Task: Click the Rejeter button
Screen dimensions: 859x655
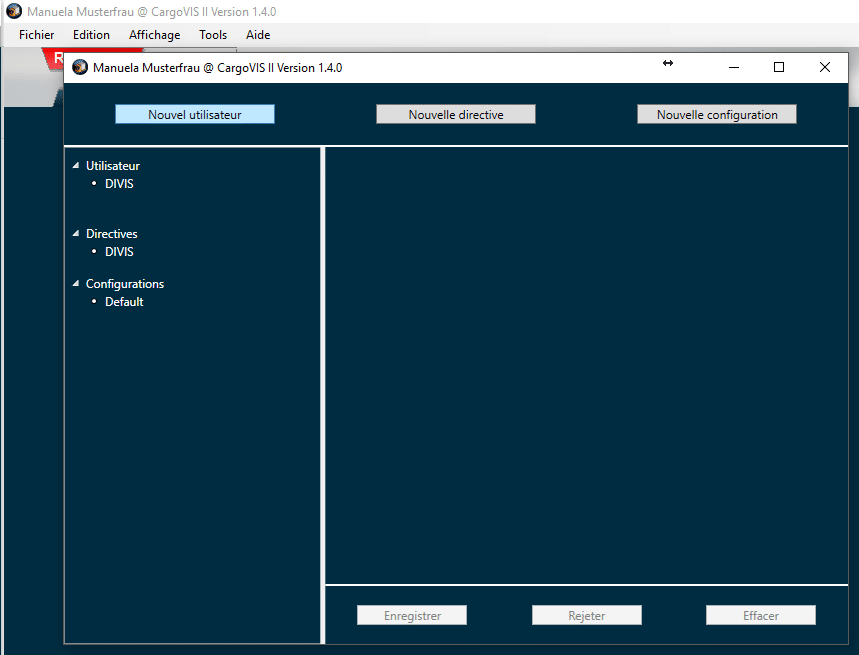Action: coord(587,615)
